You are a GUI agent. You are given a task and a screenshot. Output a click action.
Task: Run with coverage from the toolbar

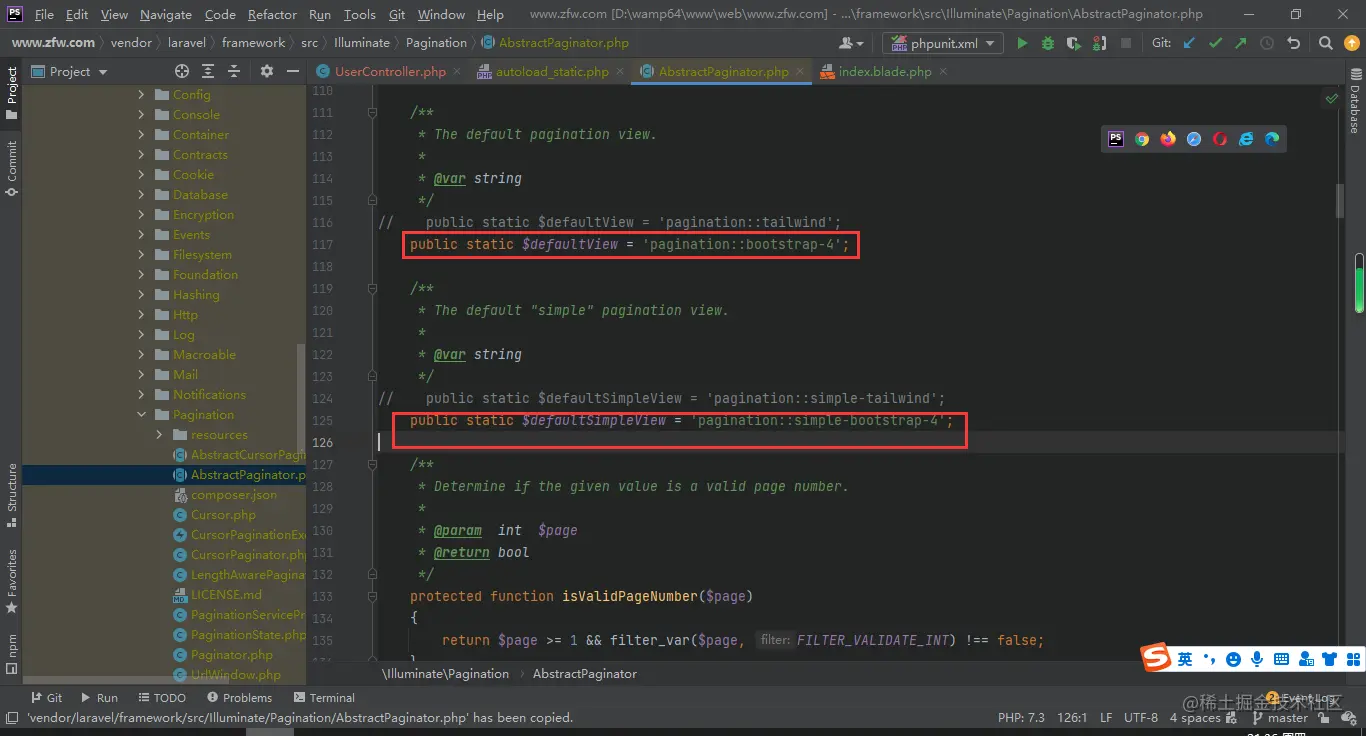[1074, 43]
